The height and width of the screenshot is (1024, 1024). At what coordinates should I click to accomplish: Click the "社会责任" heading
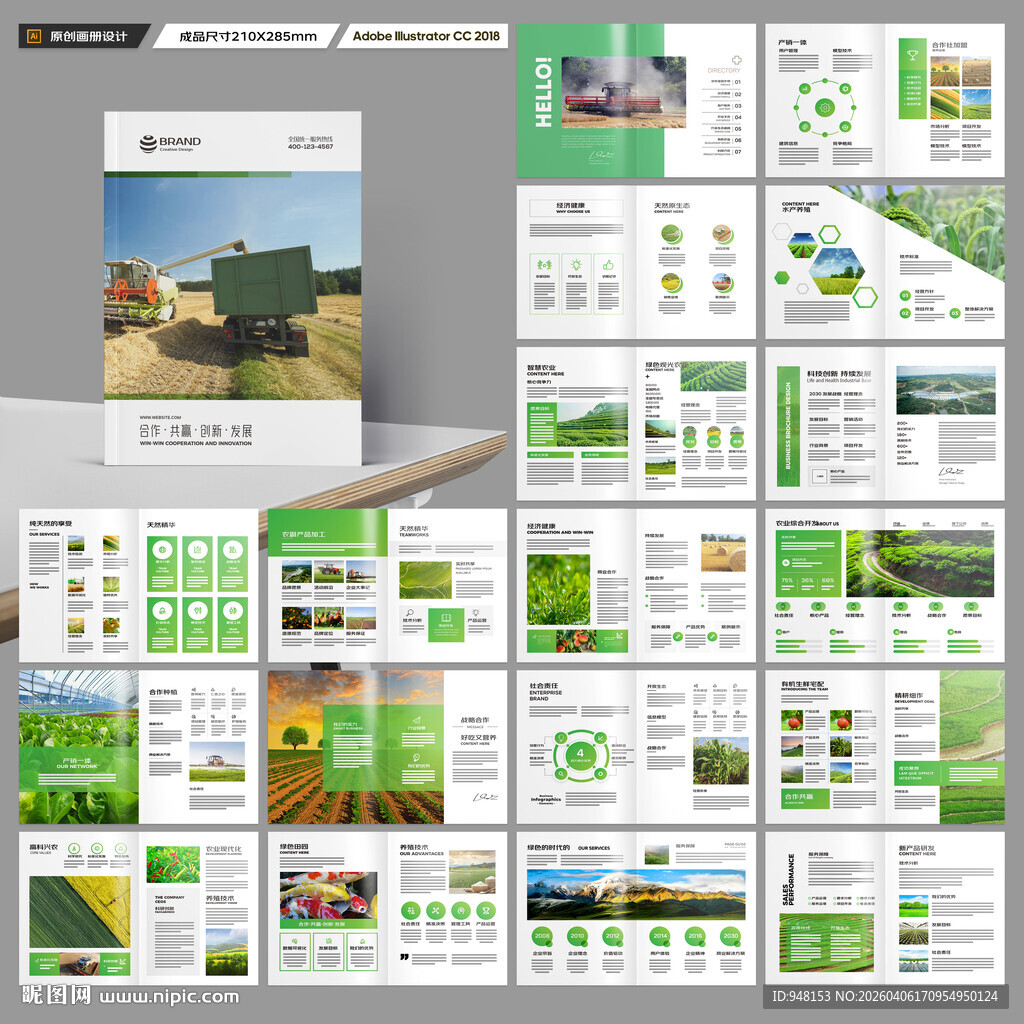pyautogui.click(x=544, y=686)
